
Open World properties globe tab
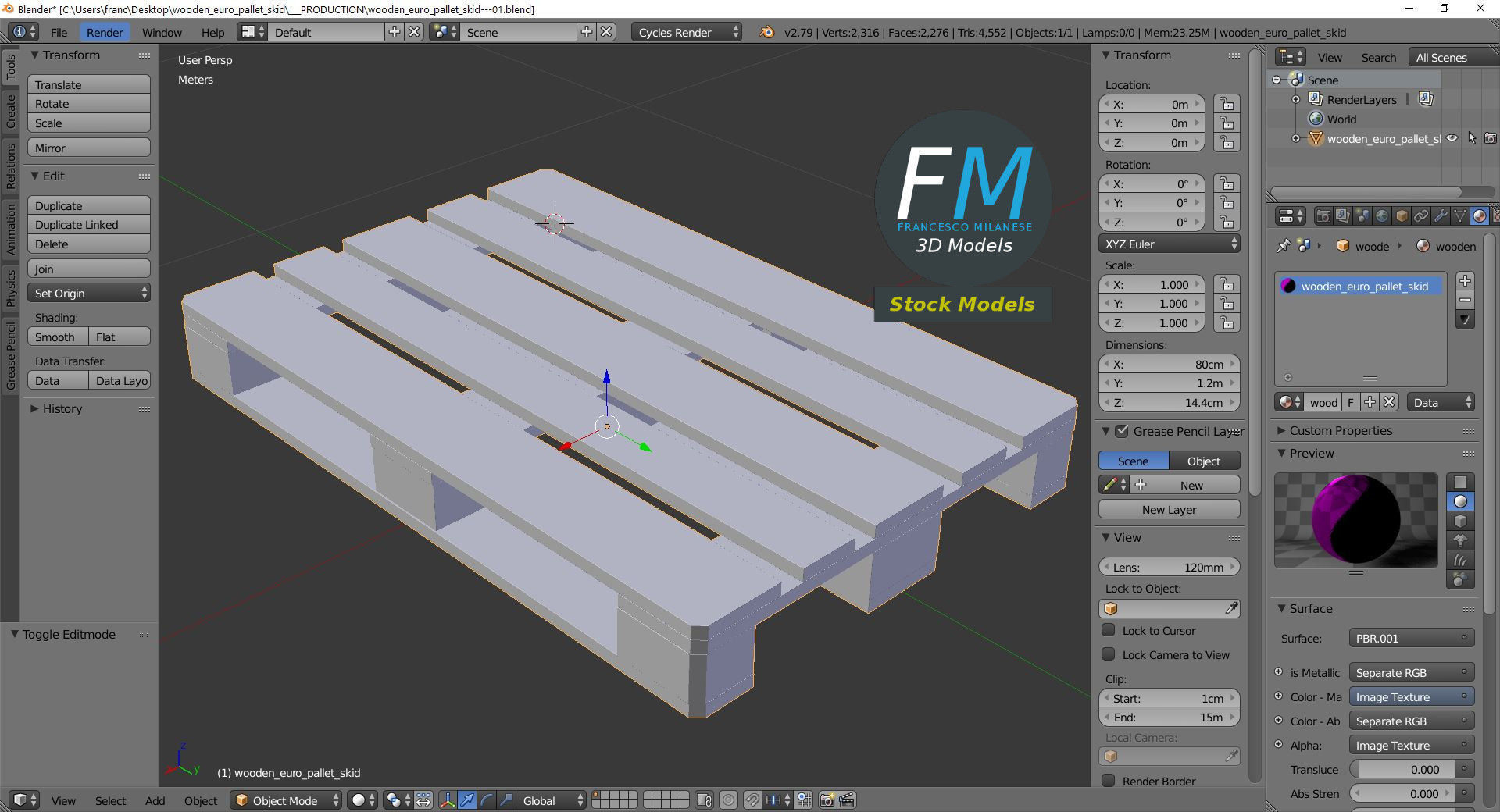click(x=1382, y=216)
